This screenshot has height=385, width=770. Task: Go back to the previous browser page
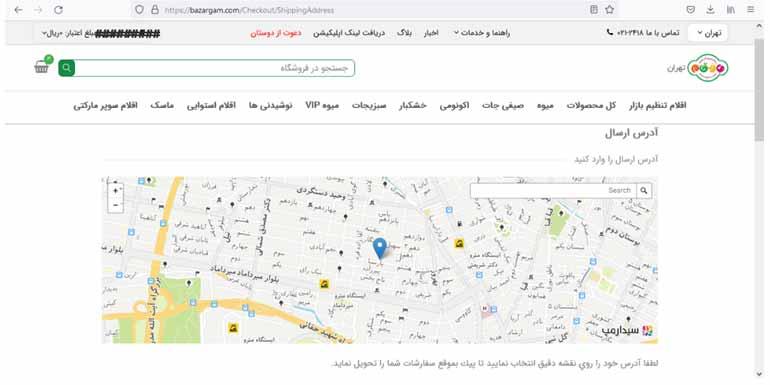coord(19,10)
